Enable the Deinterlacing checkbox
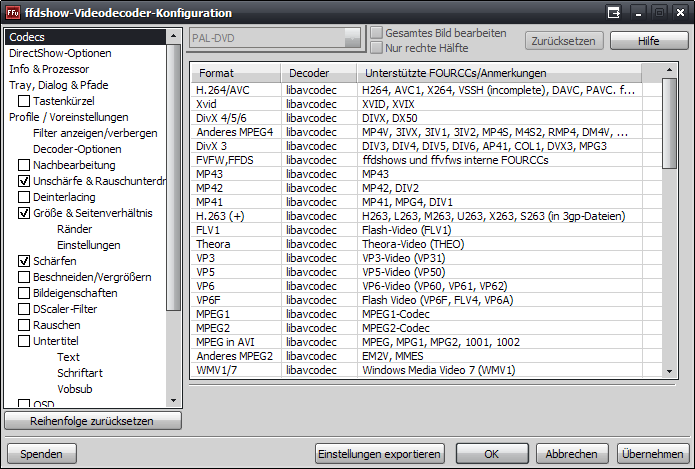695x469 pixels. pos(24,197)
